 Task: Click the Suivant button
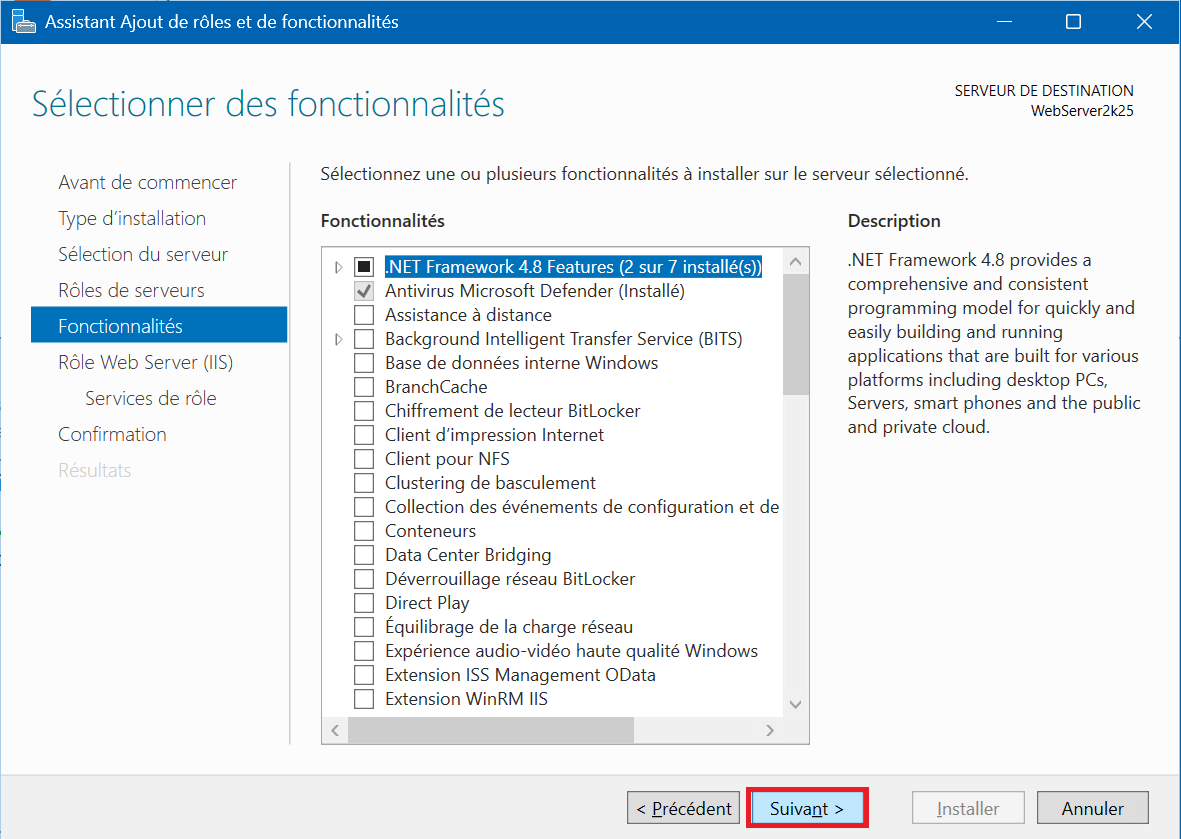[807, 808]
